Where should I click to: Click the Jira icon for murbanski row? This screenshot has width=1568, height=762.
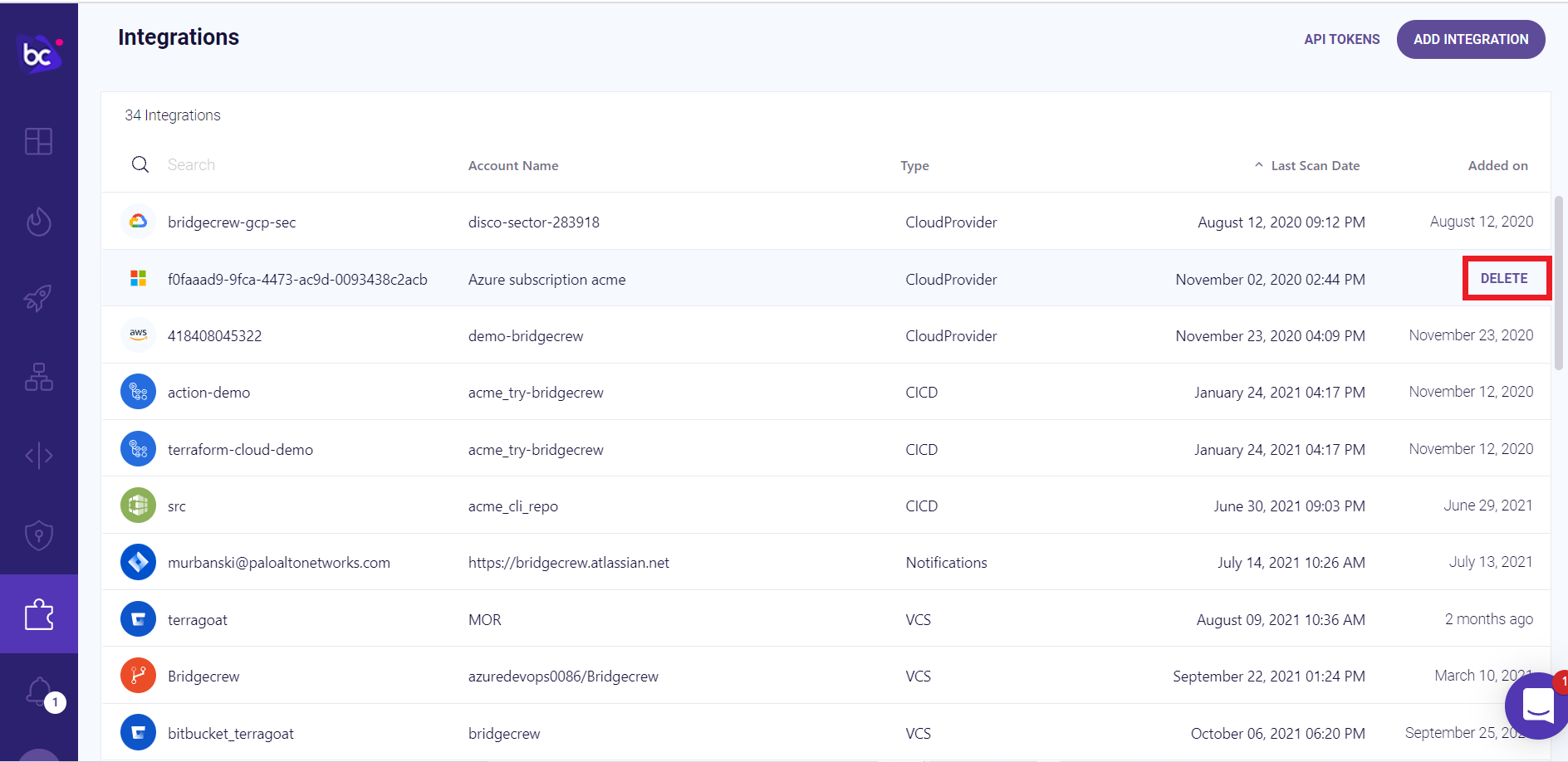coord(138,562)
